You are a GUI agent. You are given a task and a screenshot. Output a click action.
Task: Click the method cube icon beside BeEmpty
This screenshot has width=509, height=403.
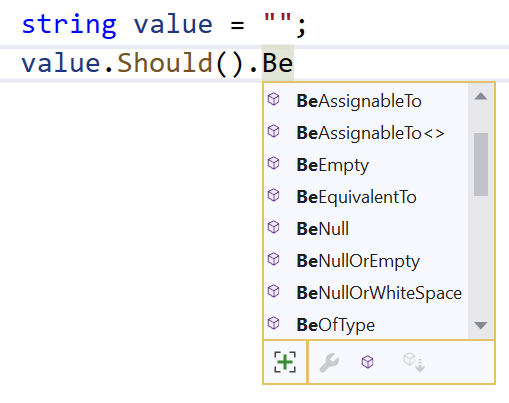(274, 163)
